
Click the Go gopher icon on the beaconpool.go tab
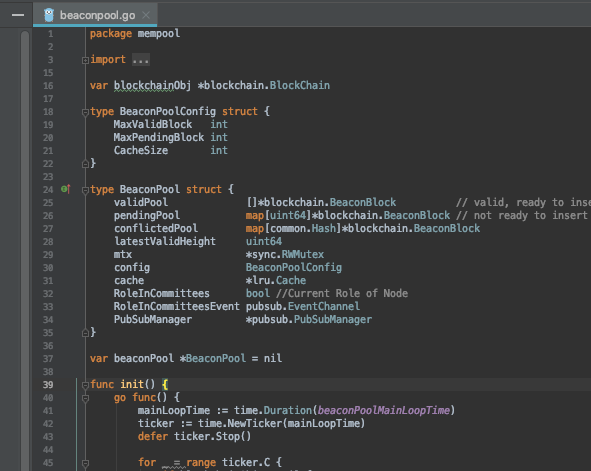49,15
